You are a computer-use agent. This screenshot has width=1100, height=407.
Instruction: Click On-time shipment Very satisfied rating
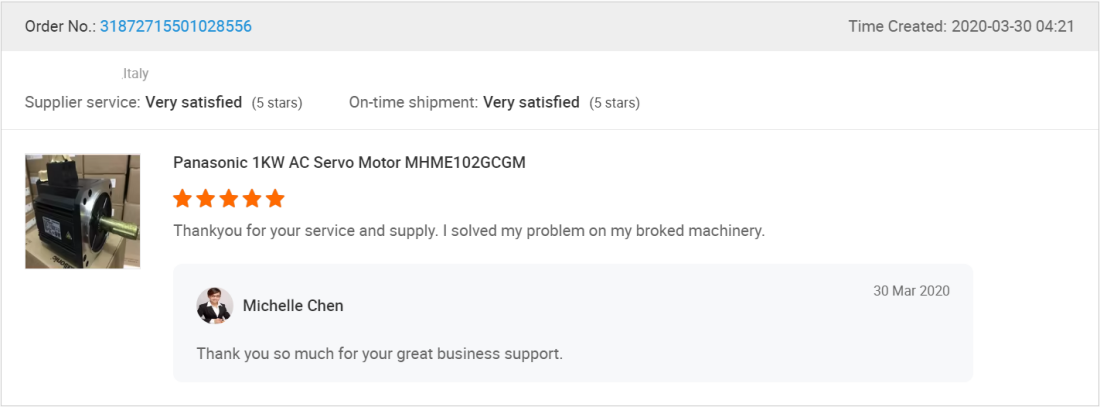[531, 102]
